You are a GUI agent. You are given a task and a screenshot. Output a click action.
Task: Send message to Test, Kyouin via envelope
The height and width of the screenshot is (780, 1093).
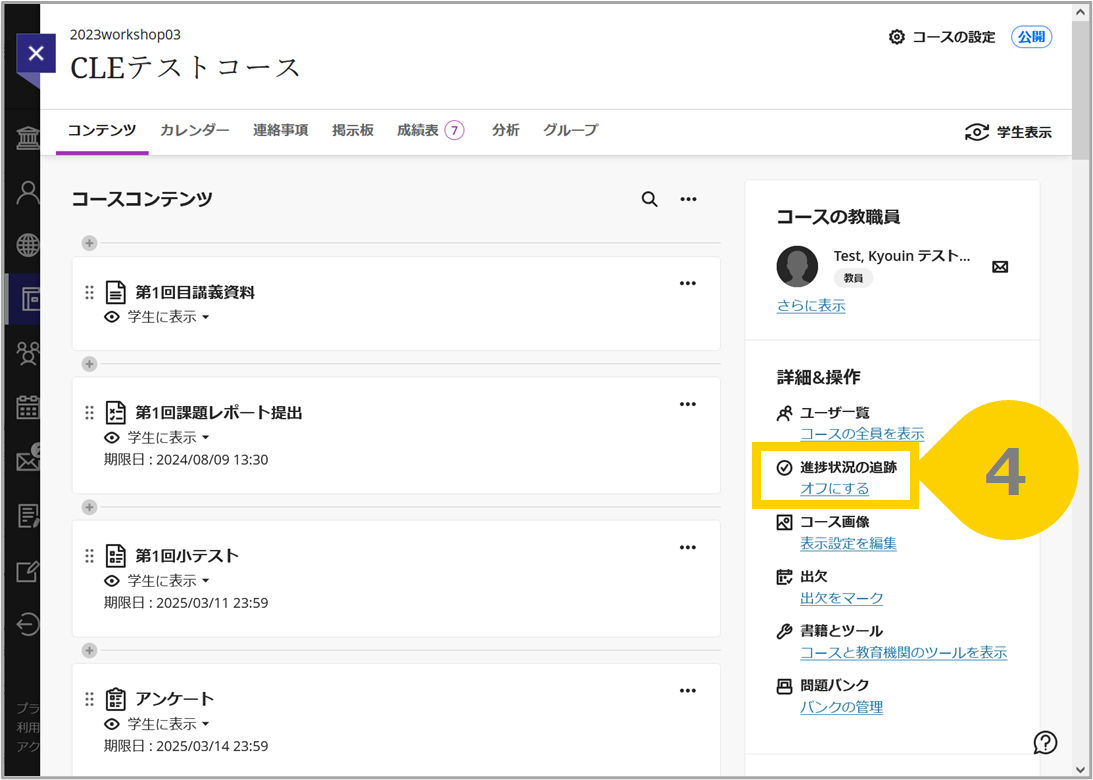point(1000,267)
